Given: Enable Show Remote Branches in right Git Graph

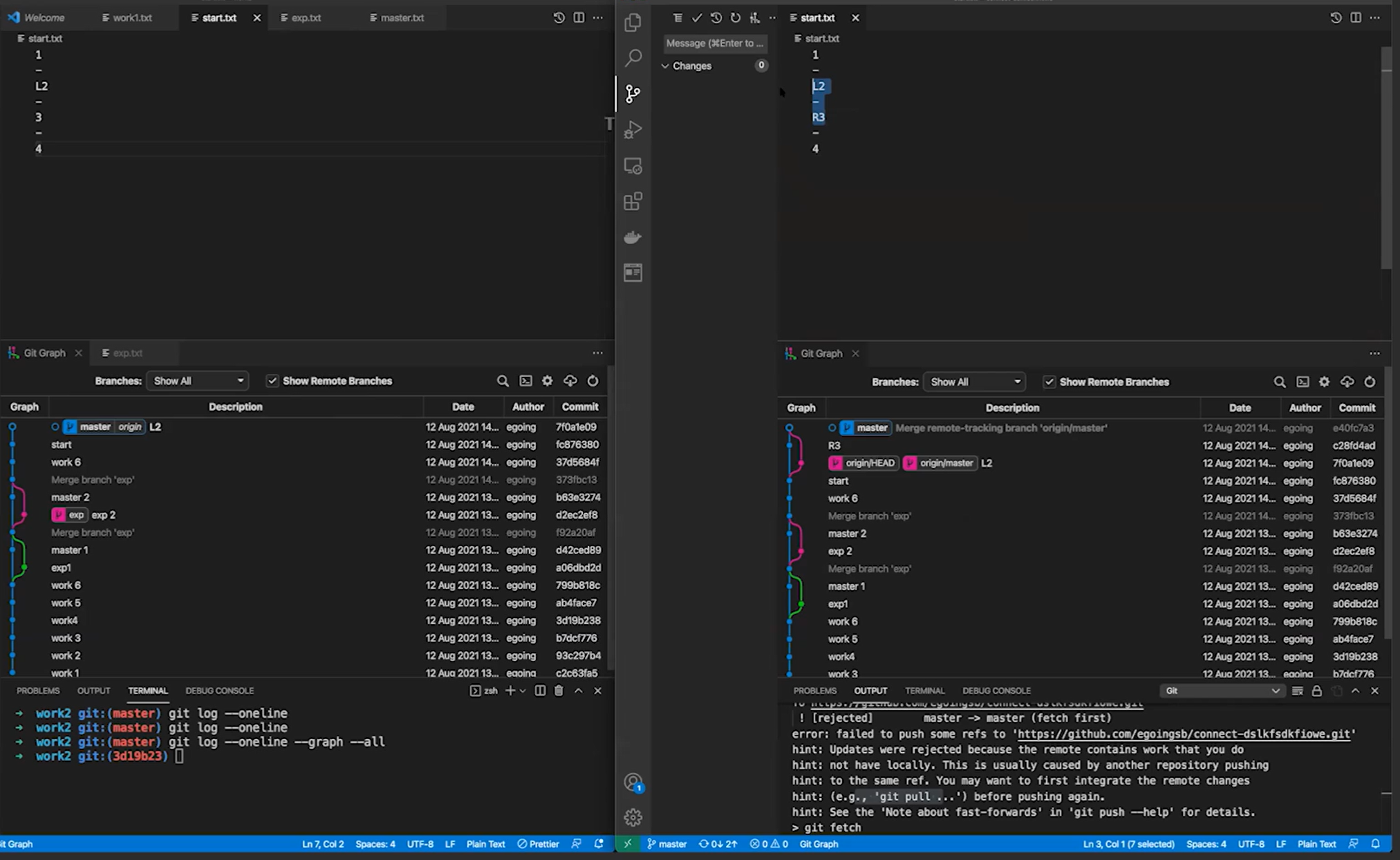Looking at the screenshot, I should 1049,382.
